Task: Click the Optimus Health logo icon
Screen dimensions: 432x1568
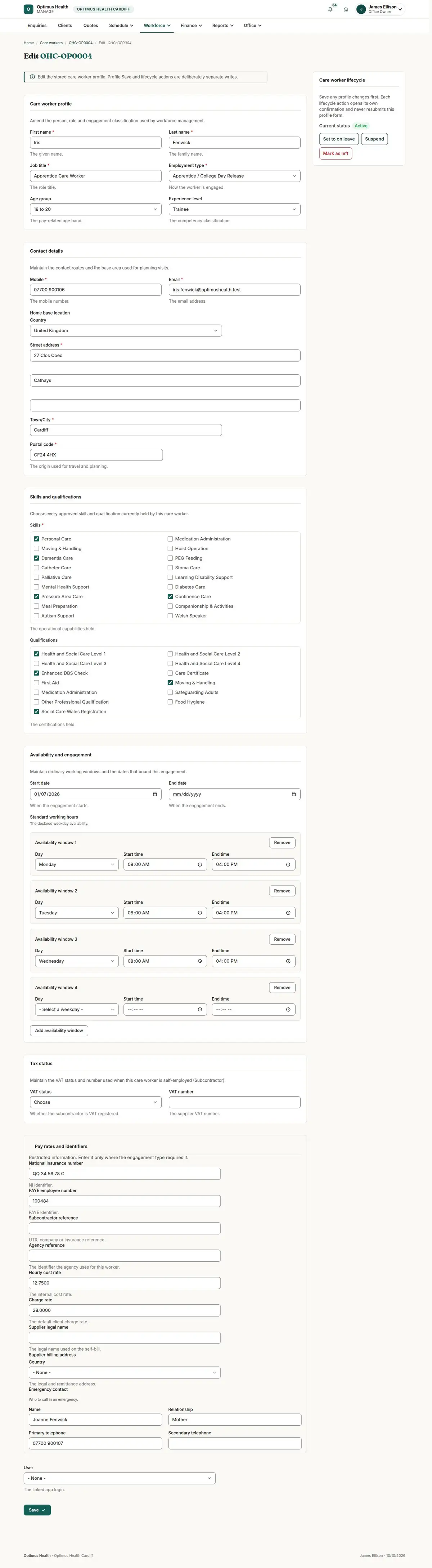Action: 28,9
